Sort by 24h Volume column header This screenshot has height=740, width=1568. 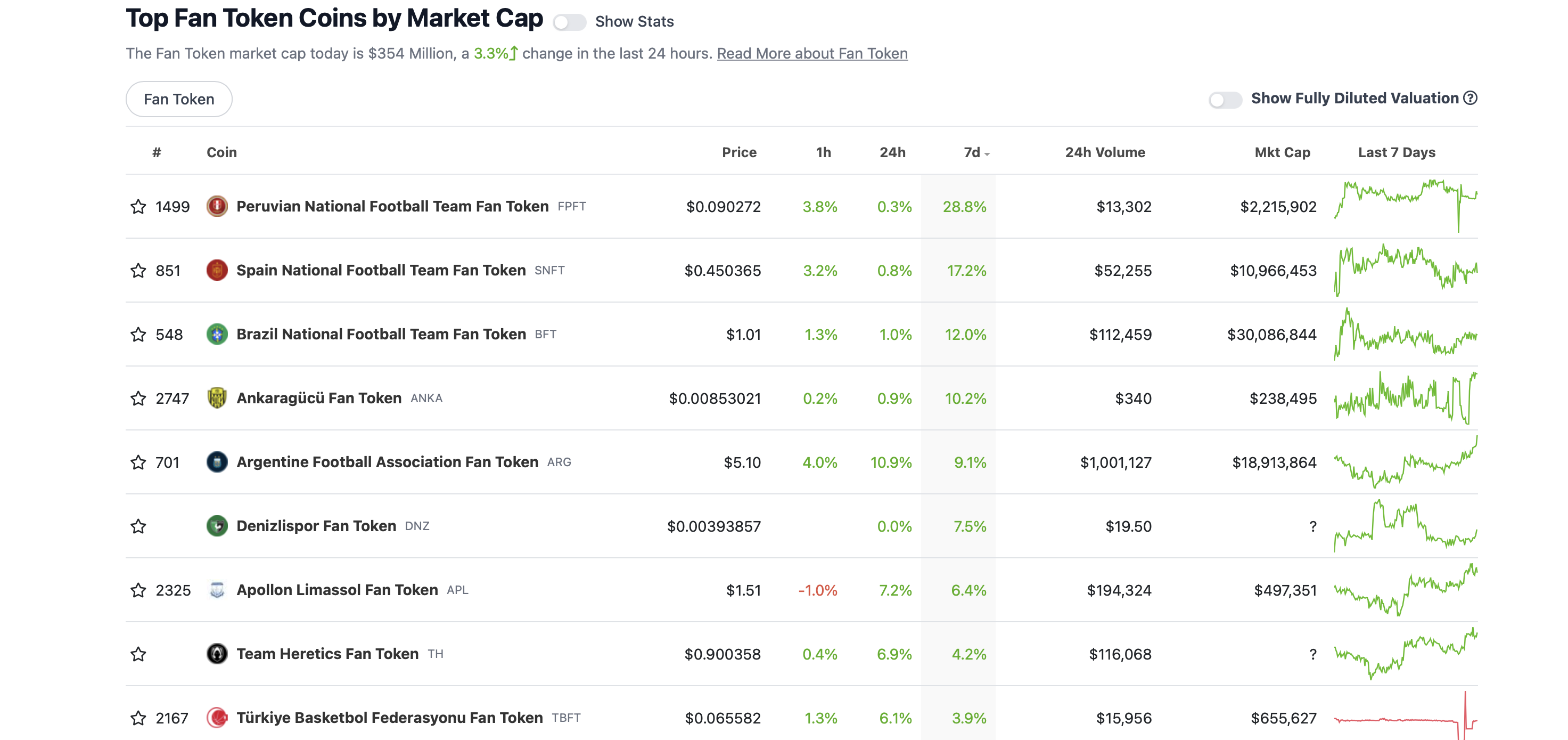point(1105,152)
